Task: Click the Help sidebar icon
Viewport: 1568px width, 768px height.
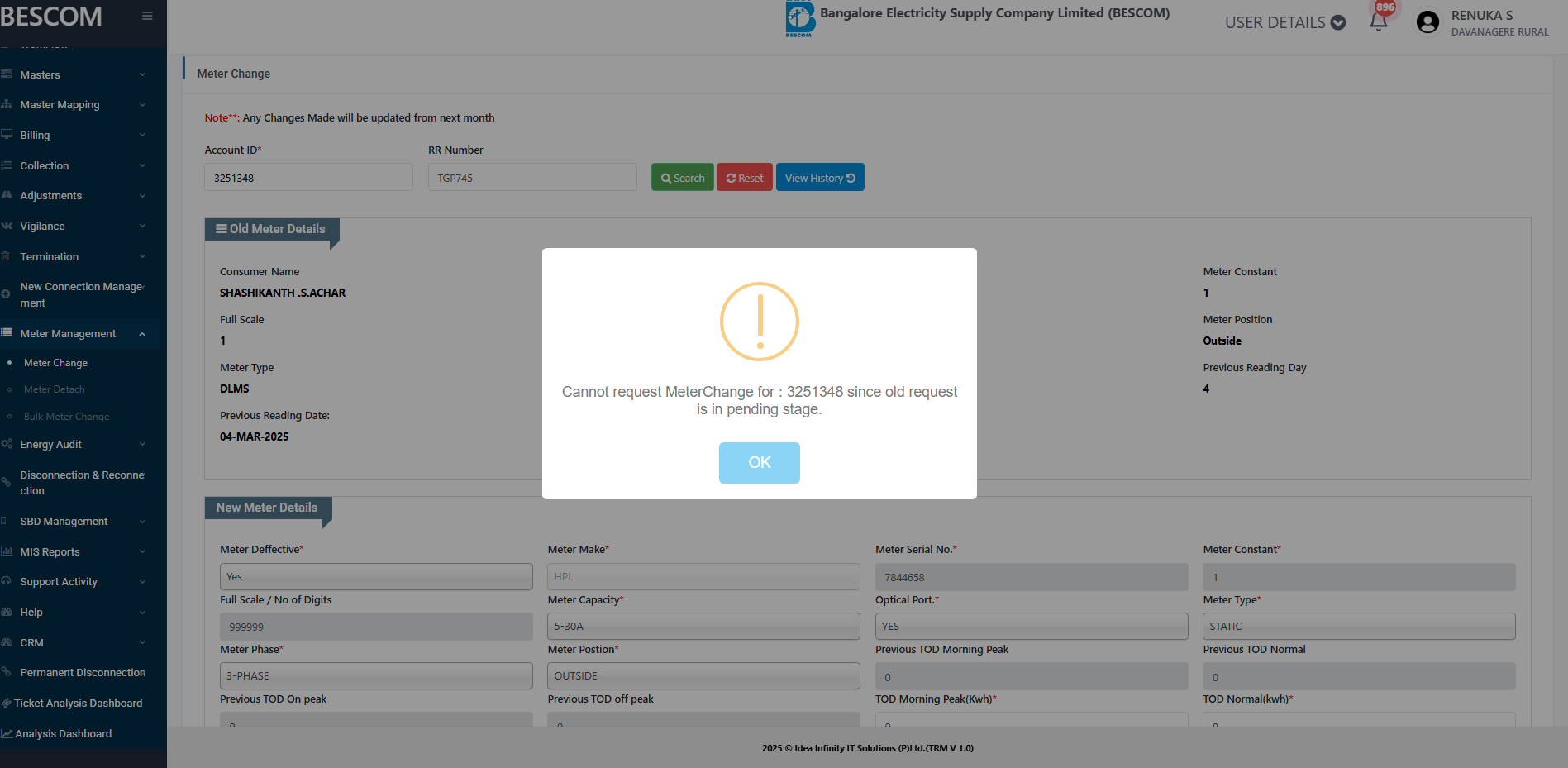Action: [x=6, y=612]
